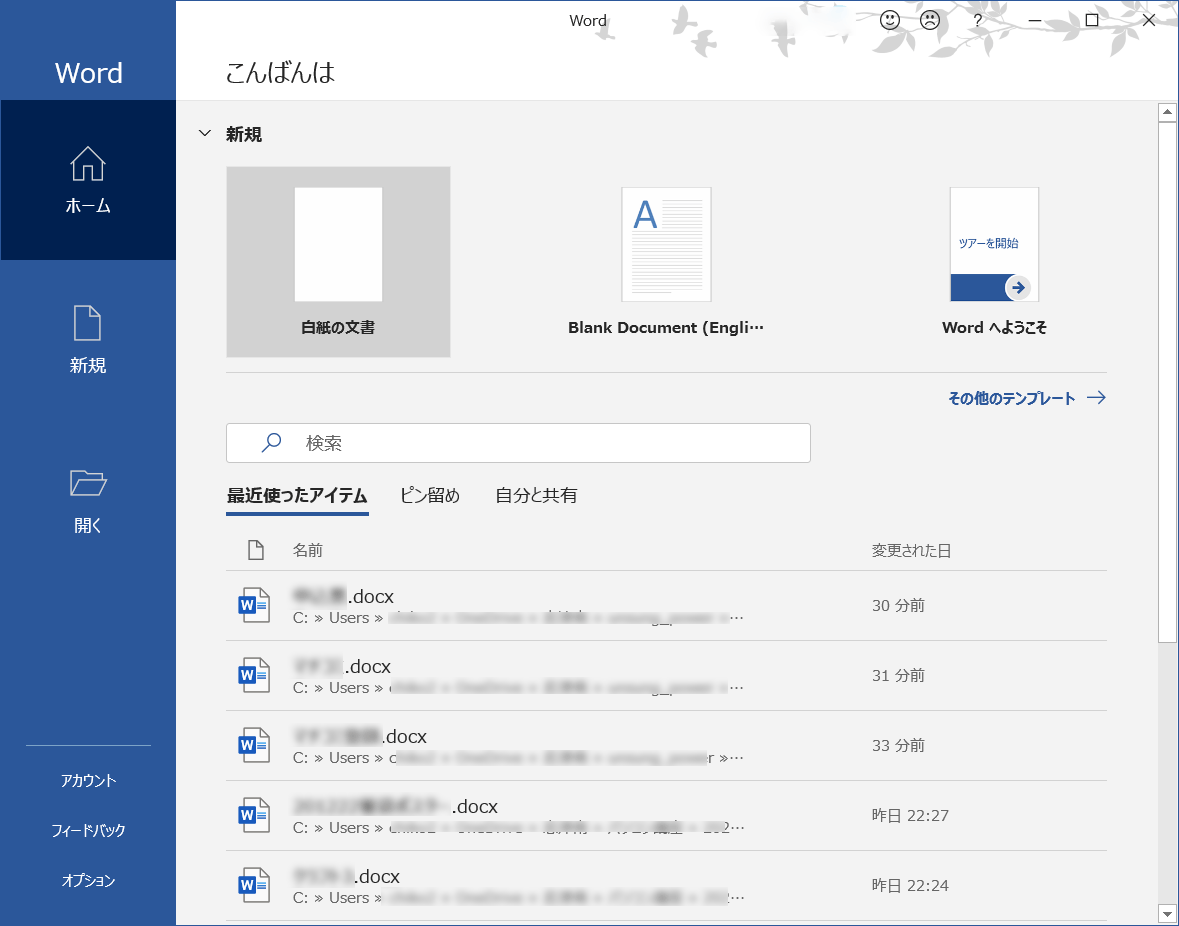Click Word file icon of 昨日 22:24 row
The width and height of the screenshot is (1179, 926).
click(x=254, y=885)
